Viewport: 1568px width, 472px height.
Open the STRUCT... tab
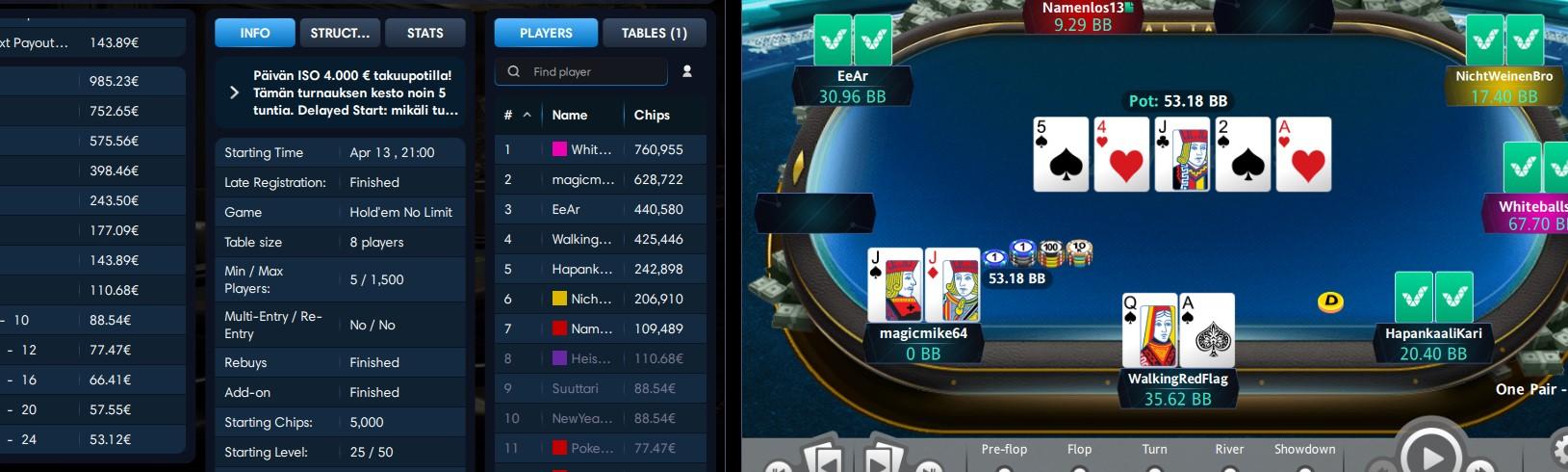point(340,33)
